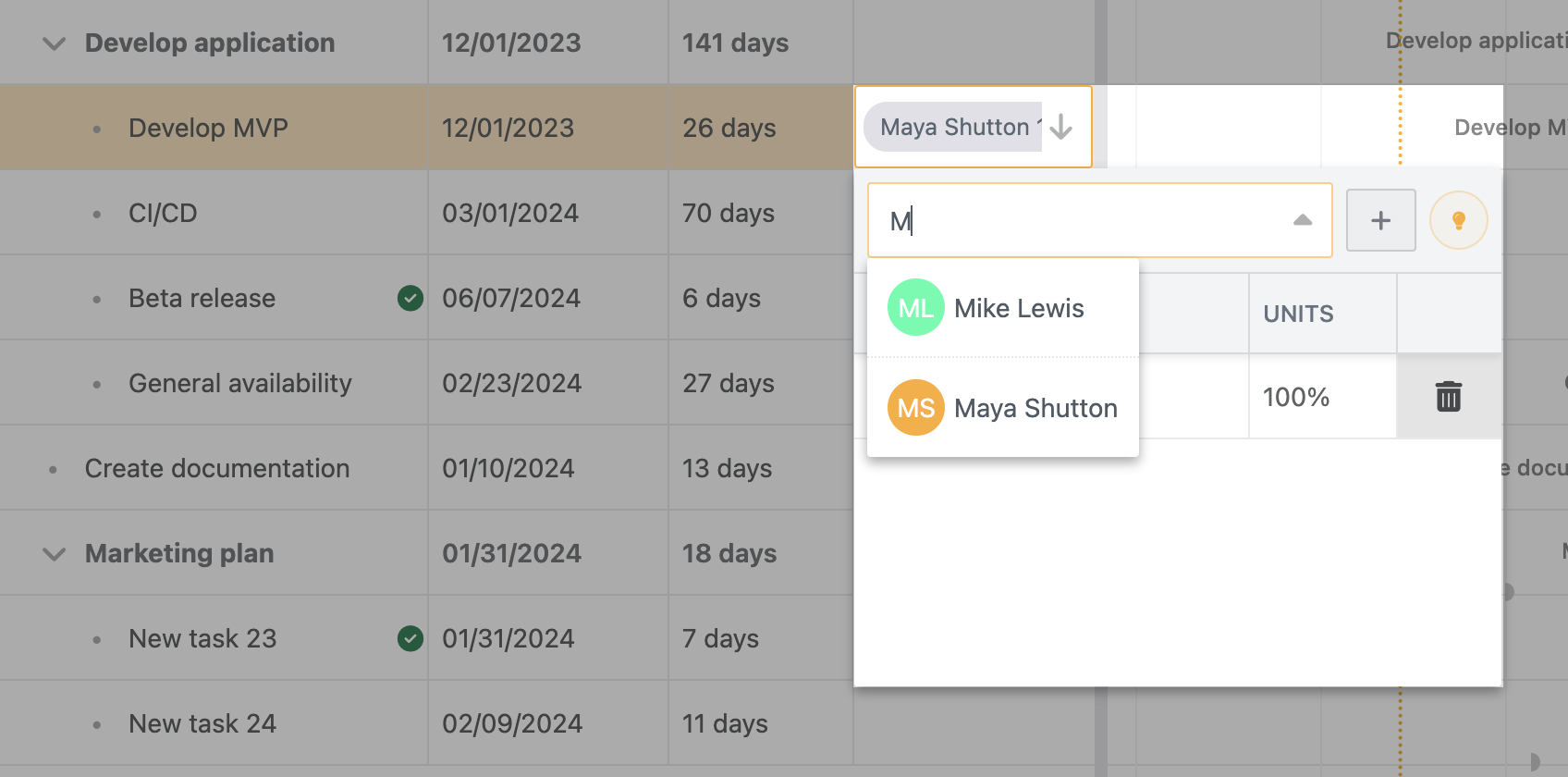Click the down arrow in the assignee cell
Viewport: 1568px width, 777px height.
(x=1061, y=127)
